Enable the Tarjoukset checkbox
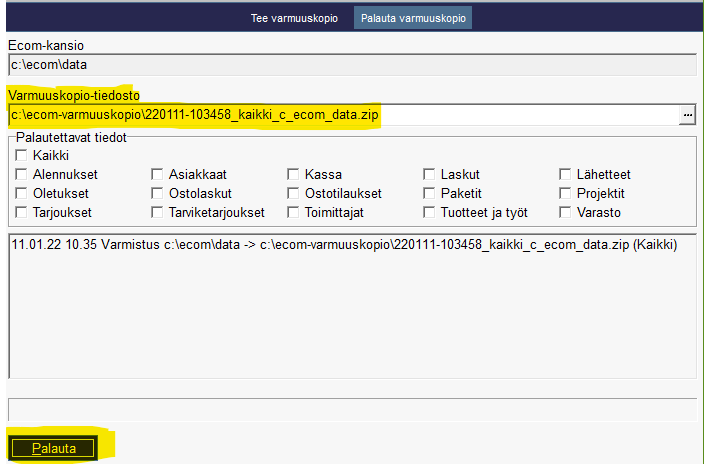This screenshot has height=465, width=704. point(21,212)
